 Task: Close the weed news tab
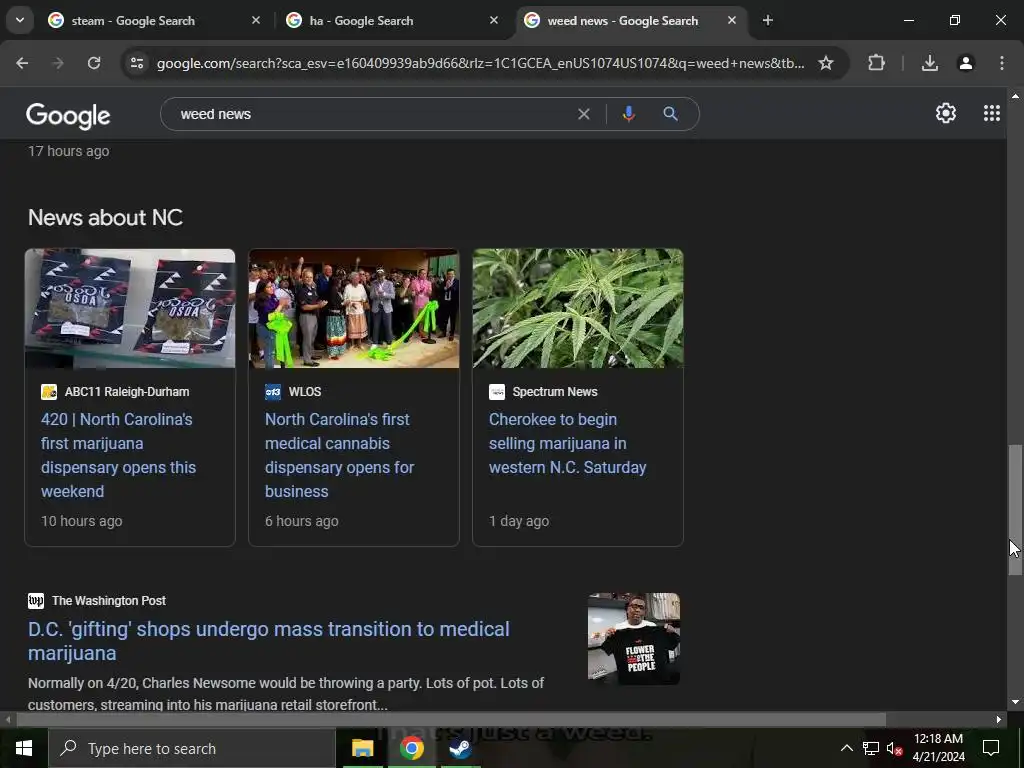(731, 21)
